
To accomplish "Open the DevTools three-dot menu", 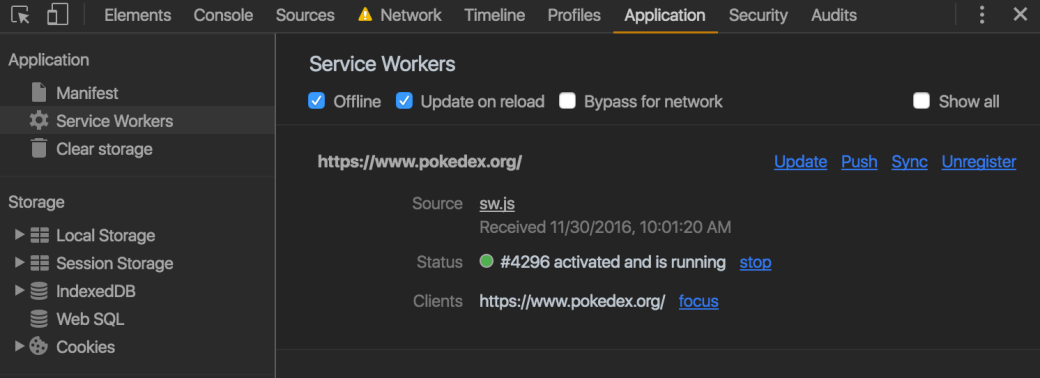I will [982, 15].
